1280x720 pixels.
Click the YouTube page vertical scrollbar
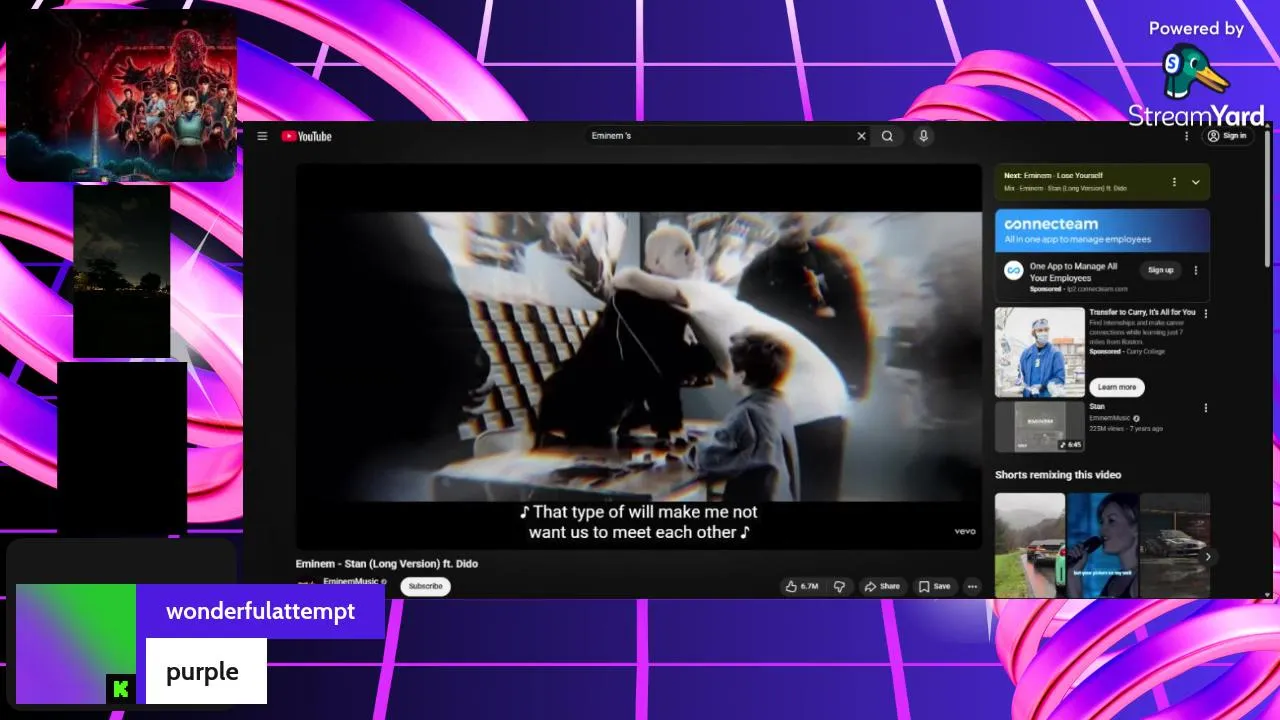pyautogui.click(x=1268, y=200)
